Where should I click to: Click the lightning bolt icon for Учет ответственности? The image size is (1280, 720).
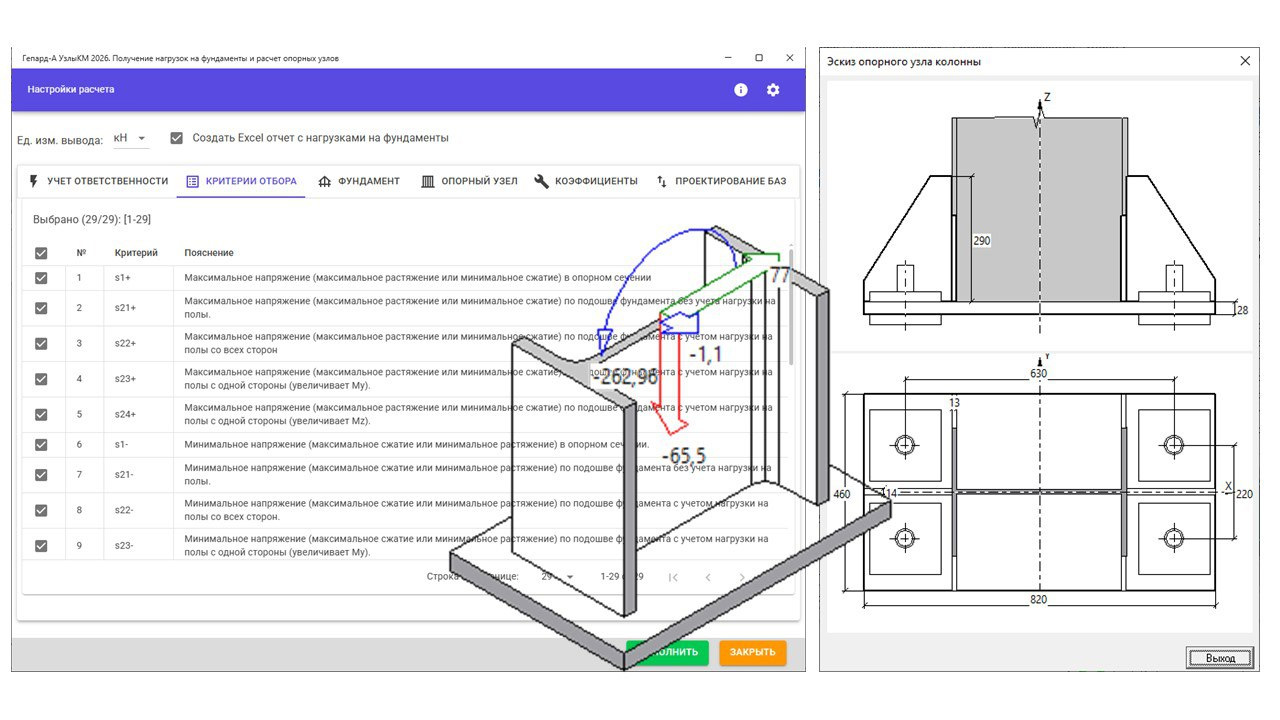pos(33,181)
